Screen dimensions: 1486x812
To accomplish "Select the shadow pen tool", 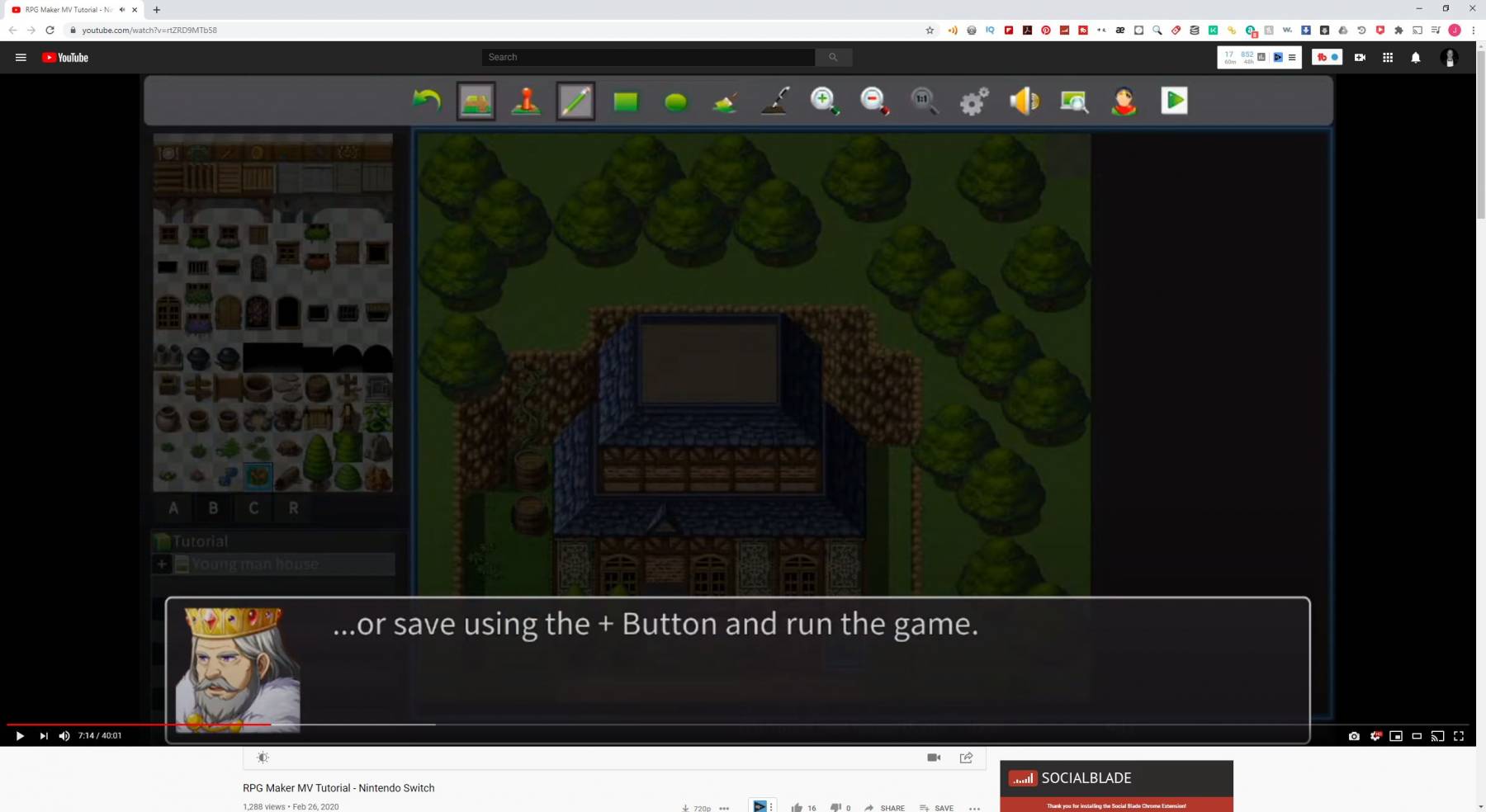I will (x=775, y=101).
